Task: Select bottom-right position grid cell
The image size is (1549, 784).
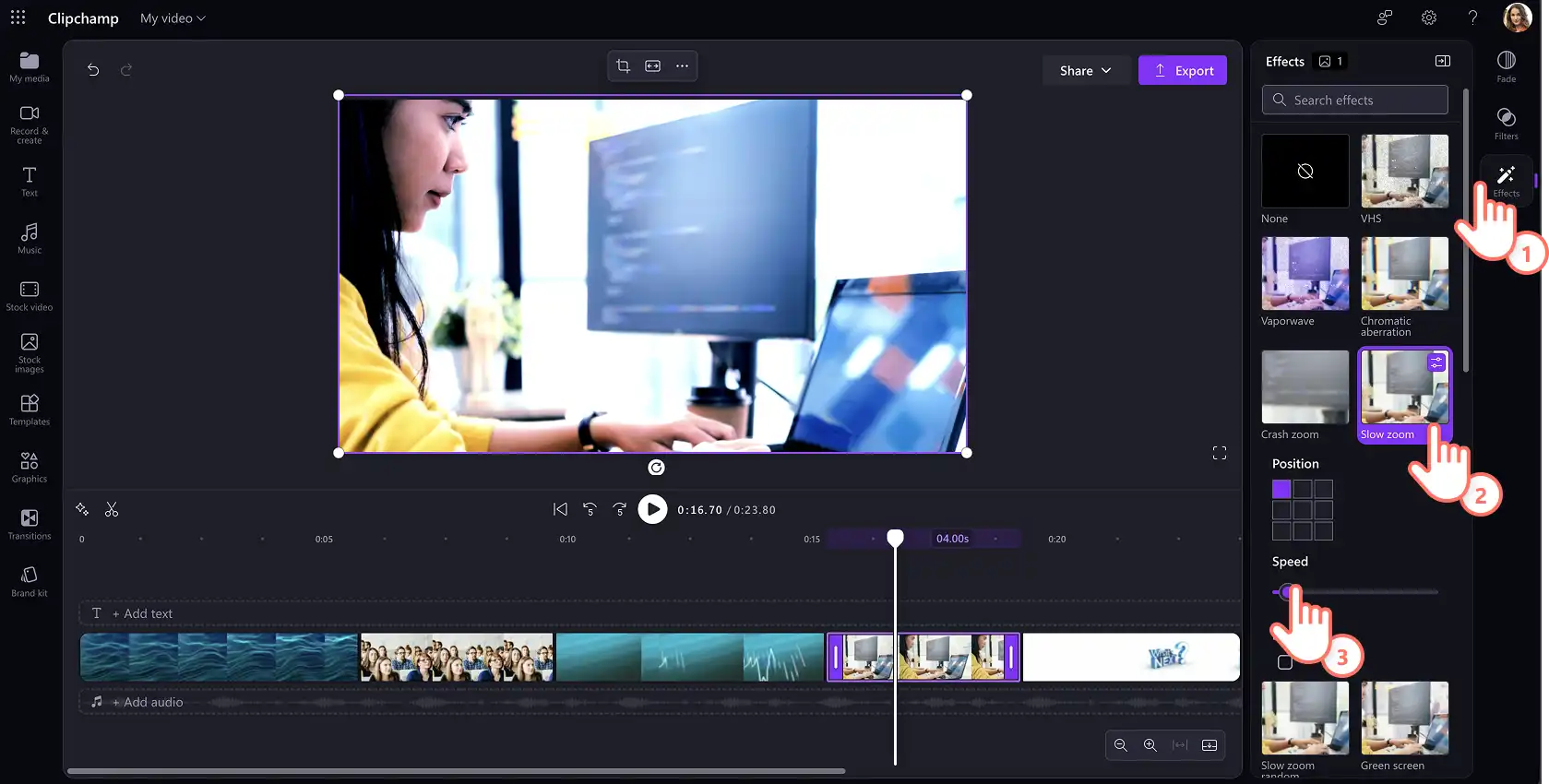Action: point(1324,531)
